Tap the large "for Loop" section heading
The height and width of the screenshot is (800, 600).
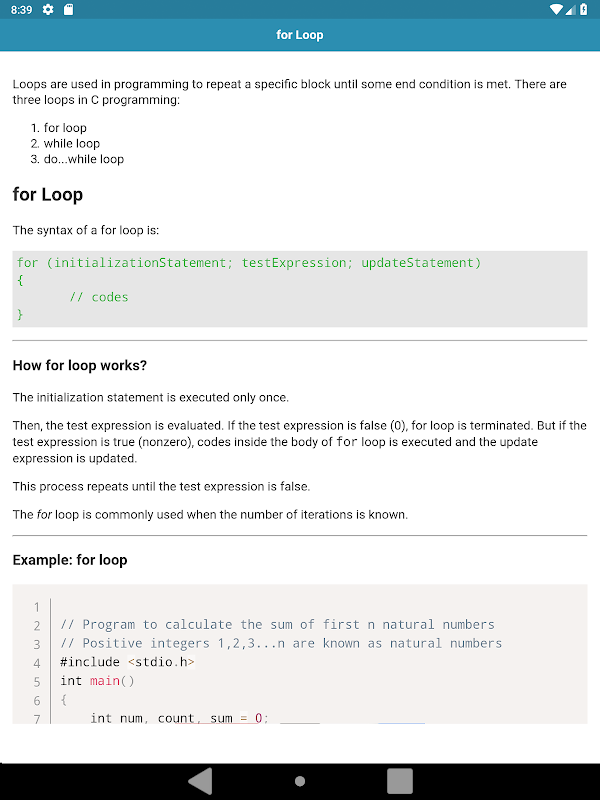click(48, 195)
